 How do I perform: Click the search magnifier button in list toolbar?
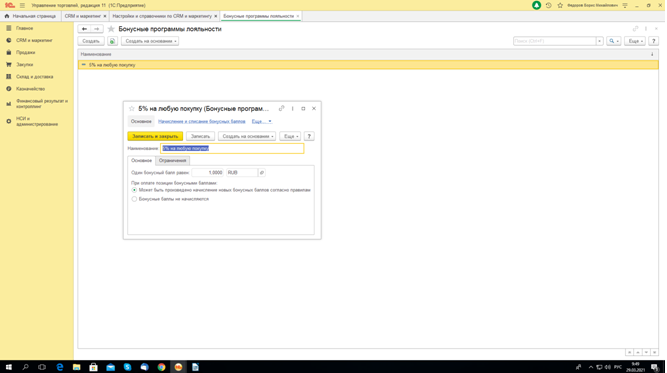point(613,41)
